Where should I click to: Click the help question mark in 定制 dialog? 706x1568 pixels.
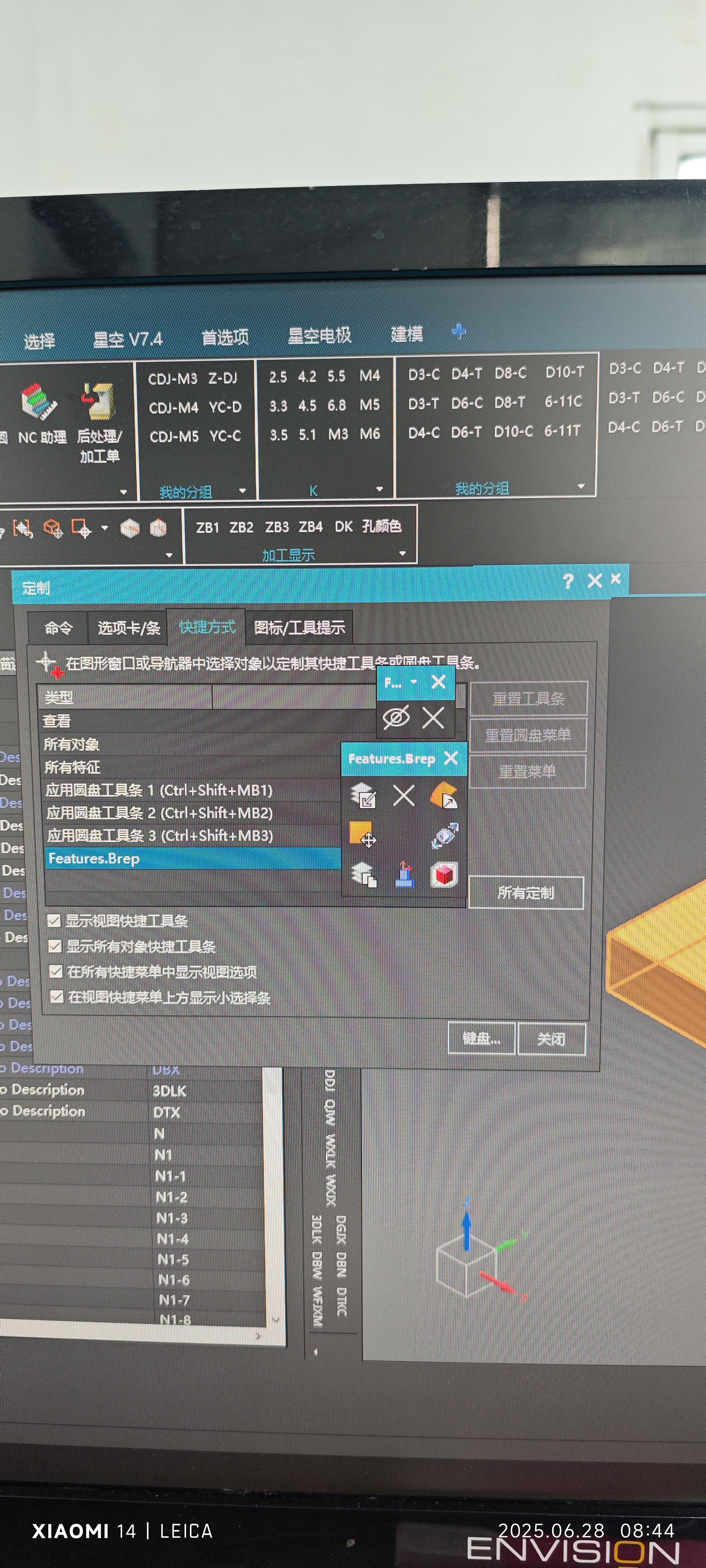tap(569, 581)
